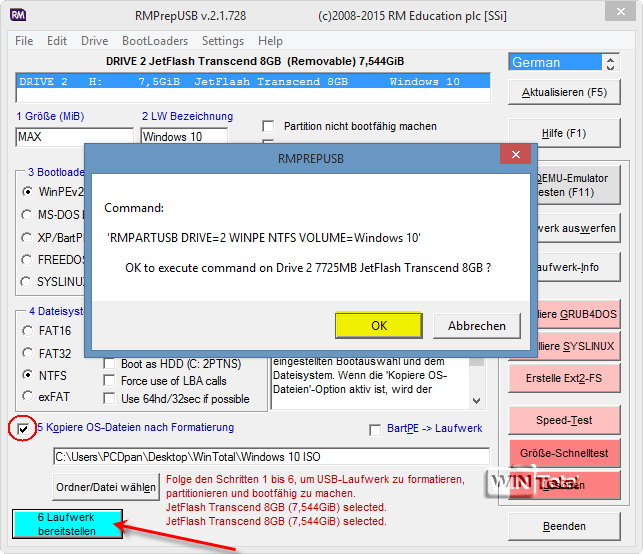Select FAT16 file system option
The height and width of the screenshot is (554, 643).
[x=27, y=331]
